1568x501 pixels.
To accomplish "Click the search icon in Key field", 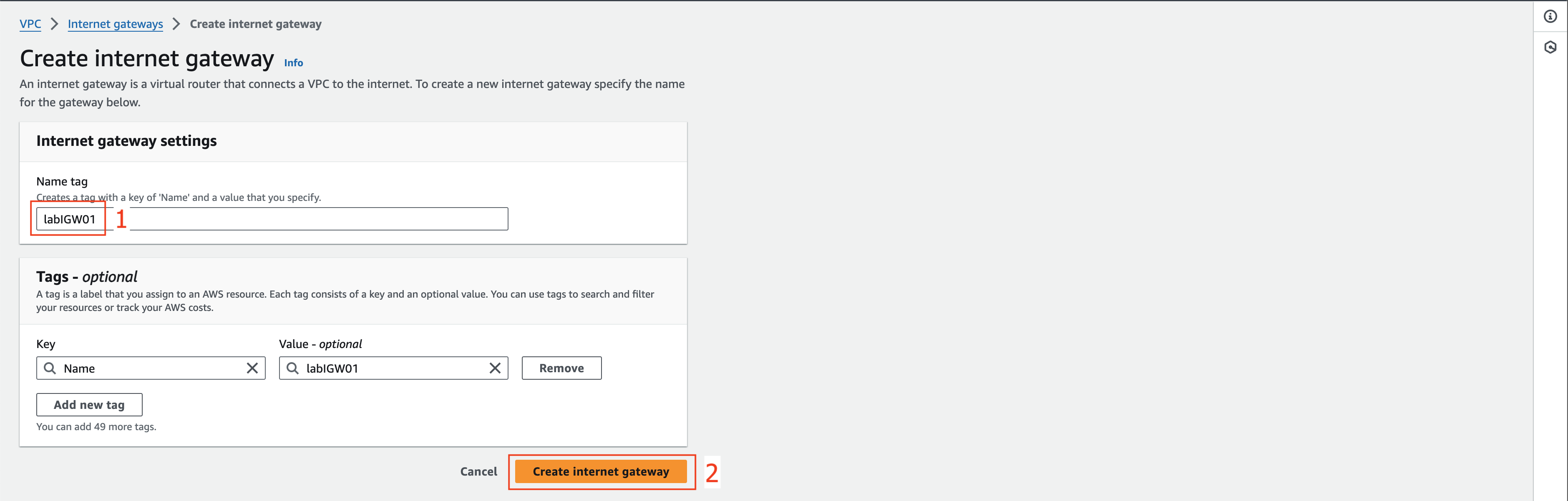I will pyautogui.click(x=50, y=368).
